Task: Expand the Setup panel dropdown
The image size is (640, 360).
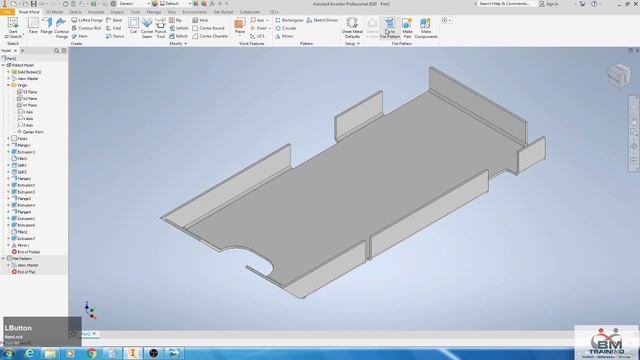Action: 352,44
